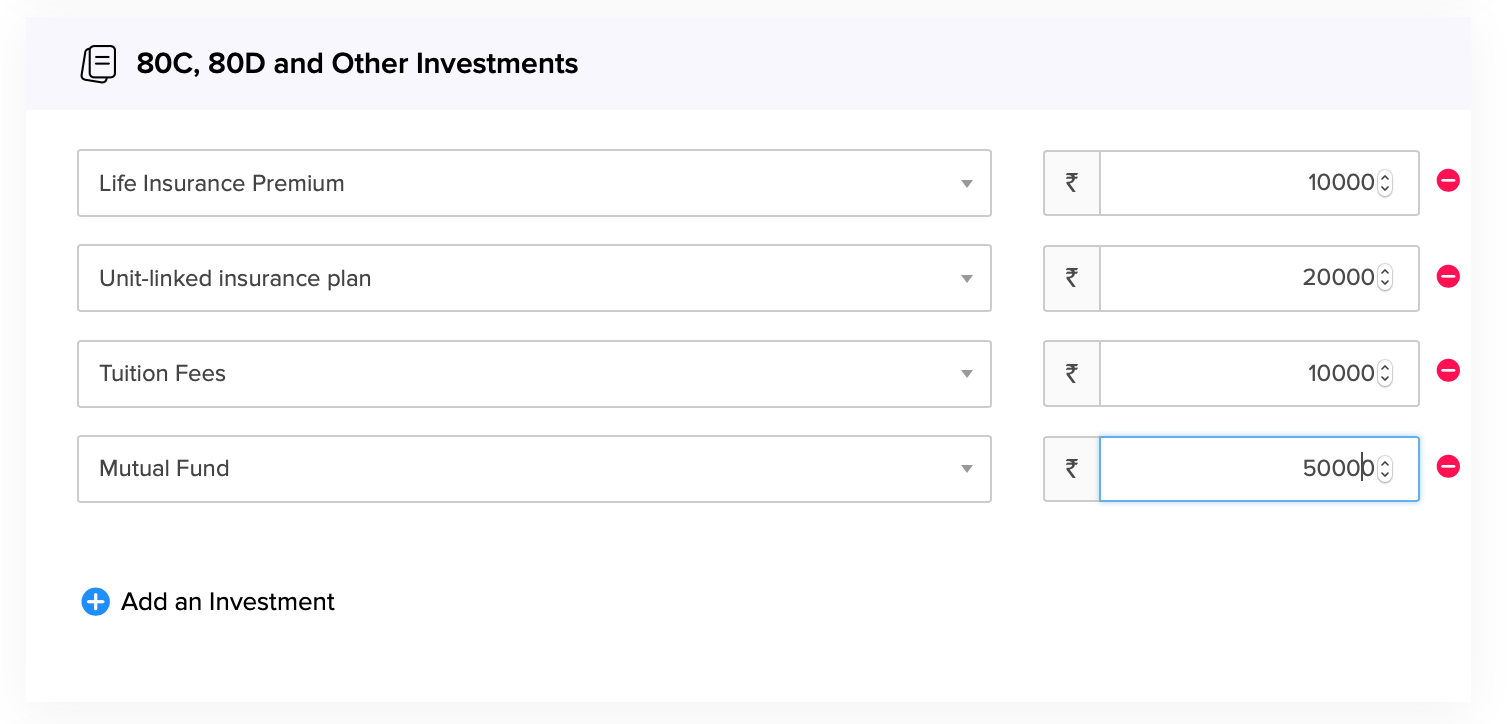
Task: Open the Life Insurance Premium dropdown
Action: [x=534, y=183]
